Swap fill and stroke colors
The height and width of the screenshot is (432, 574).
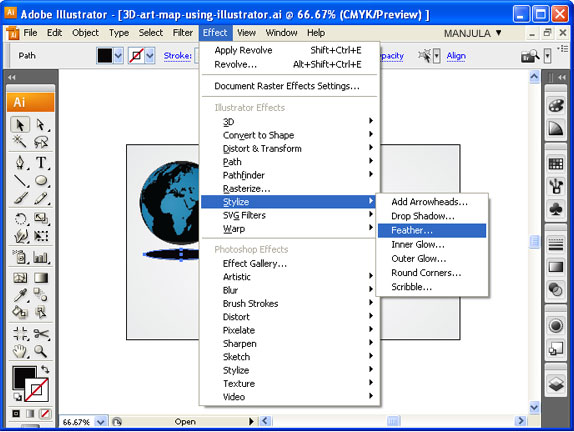[x=45, y=369]
